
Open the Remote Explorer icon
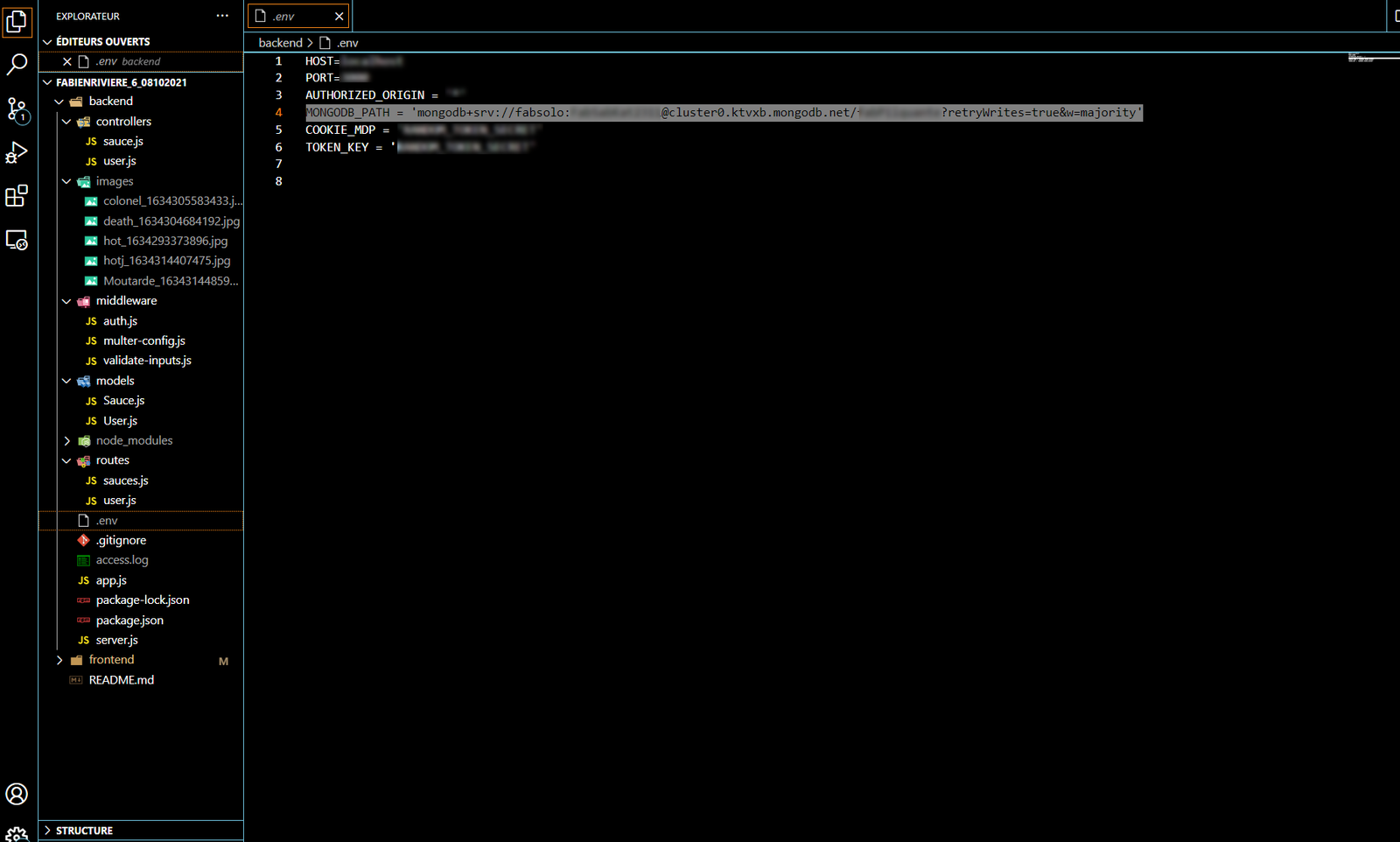(17, 240)
